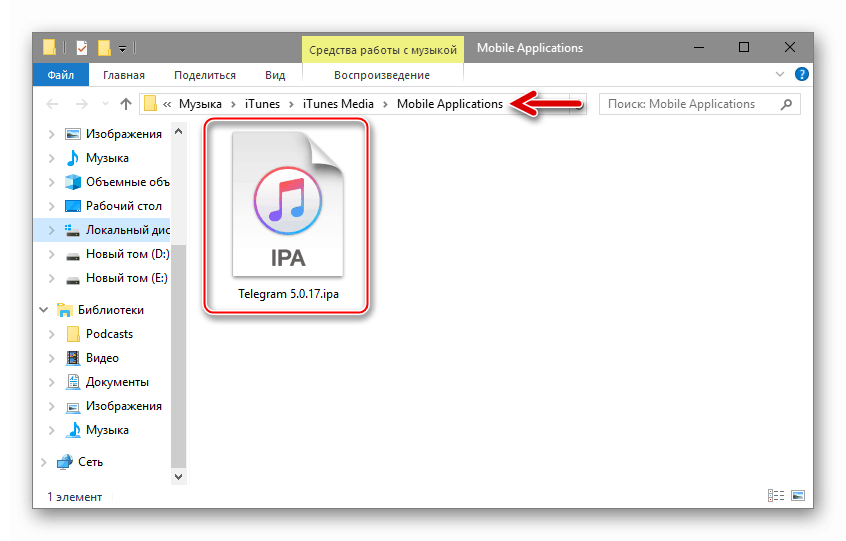Image resolution: width=846 pixels, height=541 pixels.
Task: Open the Файл menu tab
Action: 60,75
